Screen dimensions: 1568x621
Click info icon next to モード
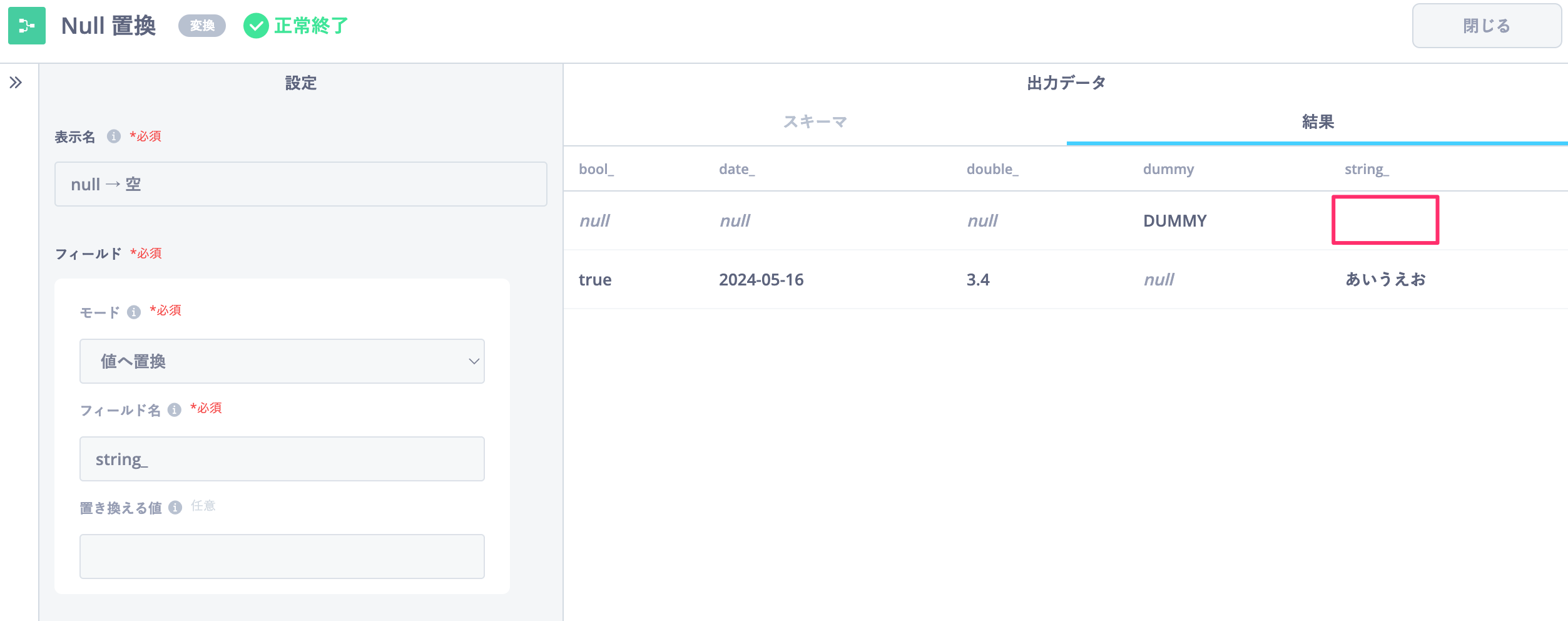tap(134, 312)
